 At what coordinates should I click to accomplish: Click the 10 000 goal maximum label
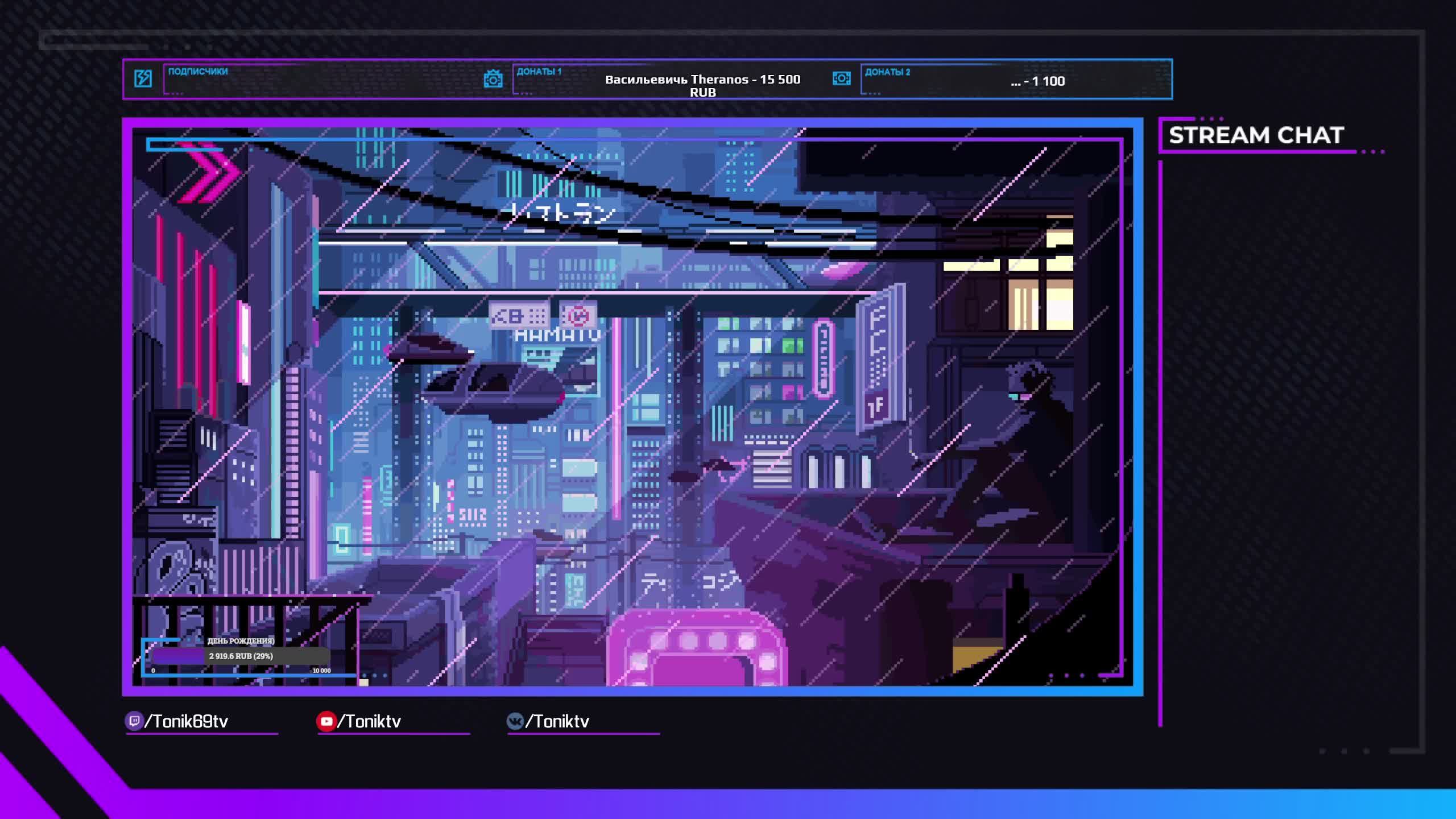(321, 671)
